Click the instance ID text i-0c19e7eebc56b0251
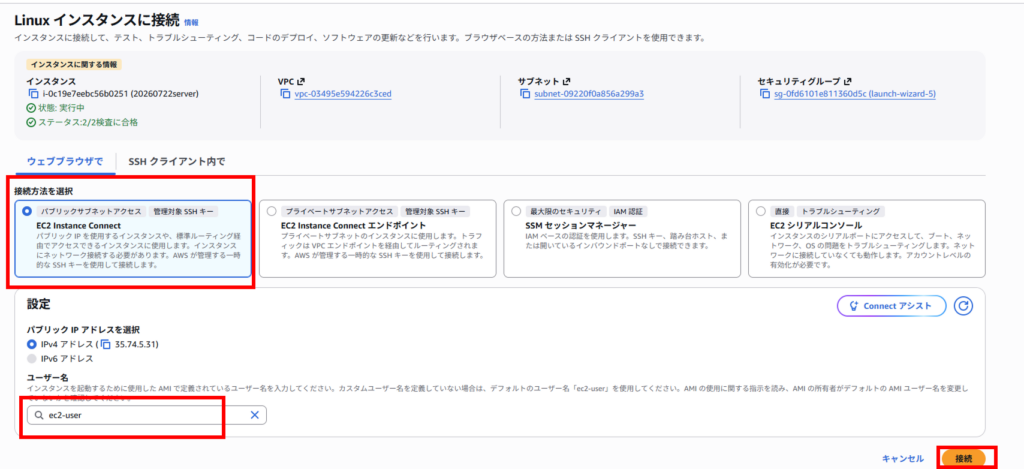Viewport: 1024px width, 469px height. pos(84,93)
